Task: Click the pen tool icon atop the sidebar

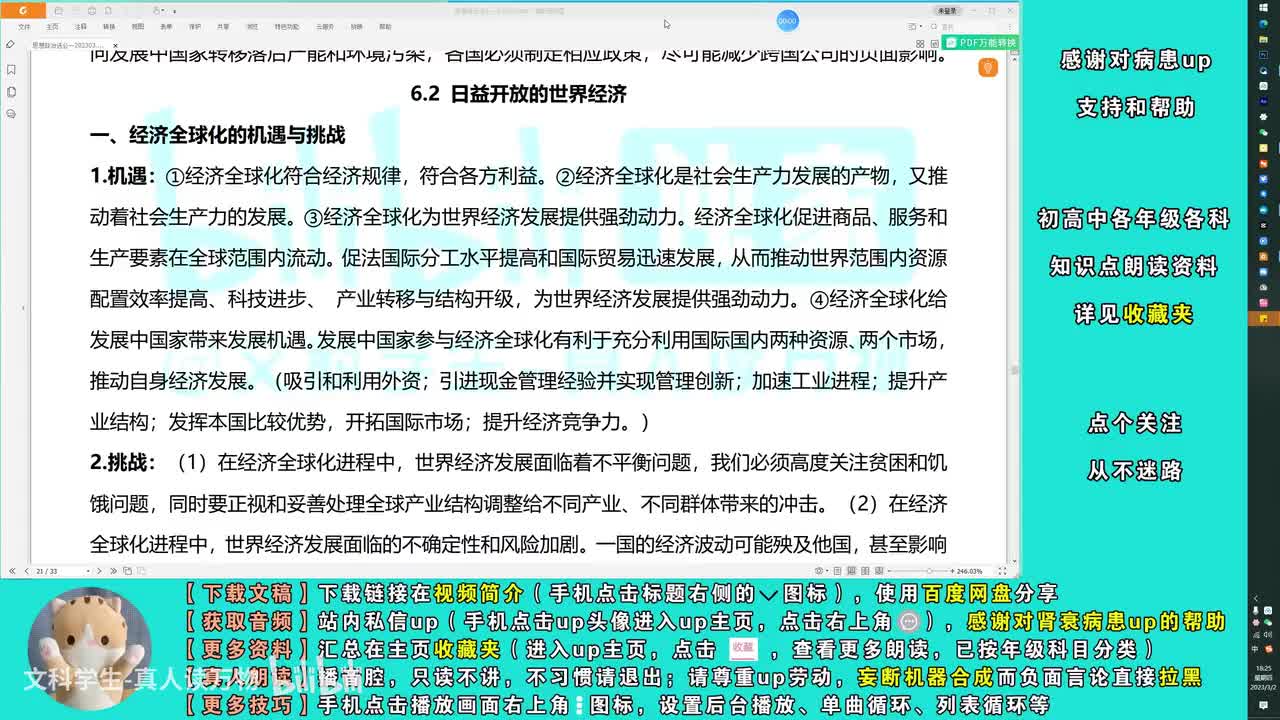Action: click(10, 45)
